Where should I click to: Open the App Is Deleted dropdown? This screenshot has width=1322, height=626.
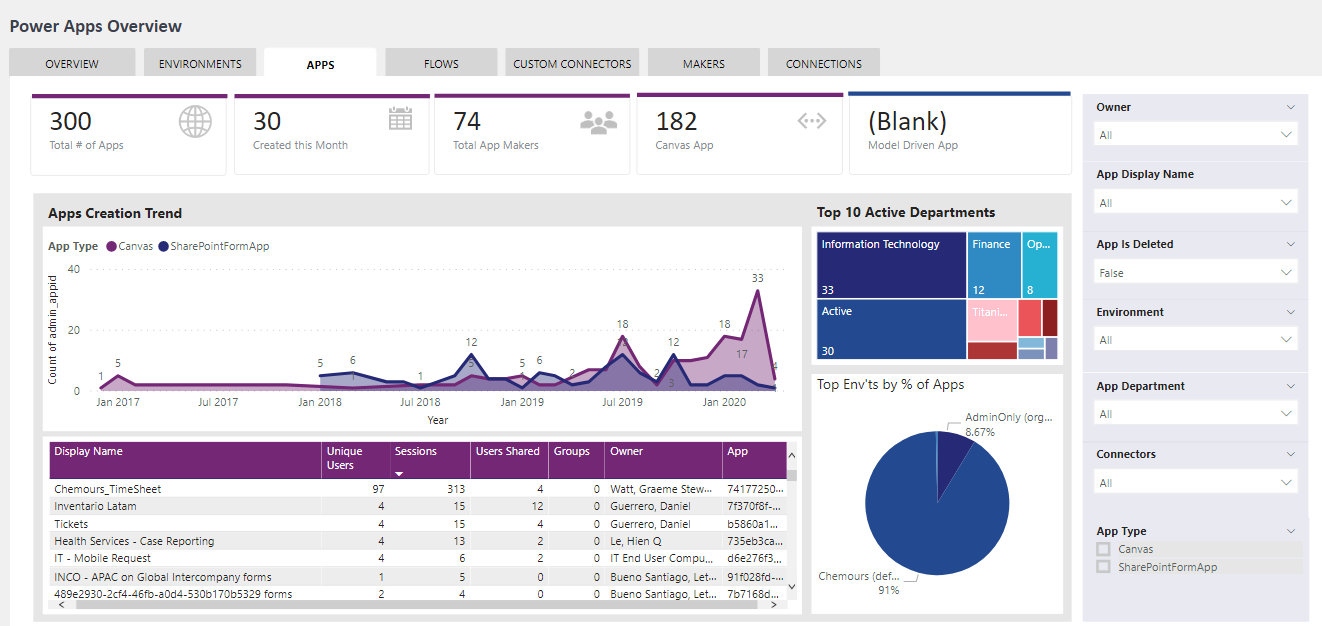[1196, 273]
